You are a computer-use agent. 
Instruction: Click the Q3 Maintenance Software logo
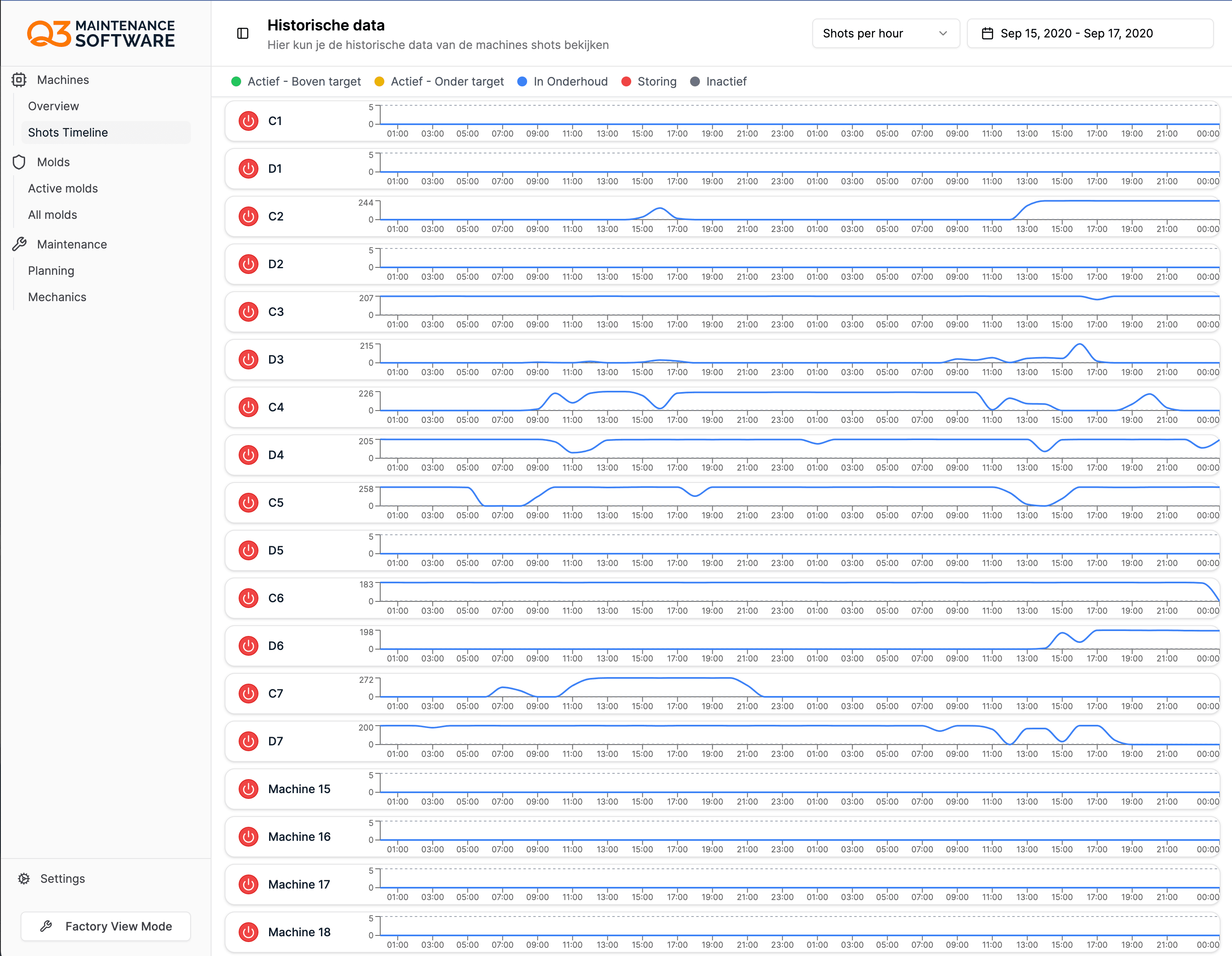click(x=102, y=34)
